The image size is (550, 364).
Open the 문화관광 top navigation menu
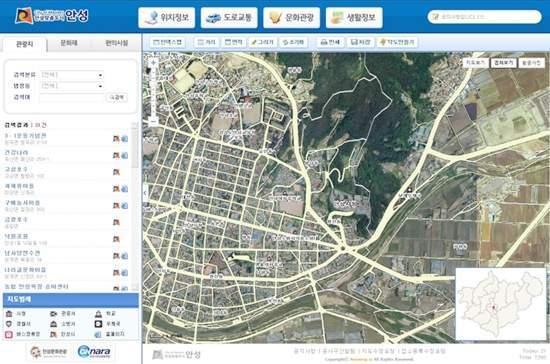291,18
